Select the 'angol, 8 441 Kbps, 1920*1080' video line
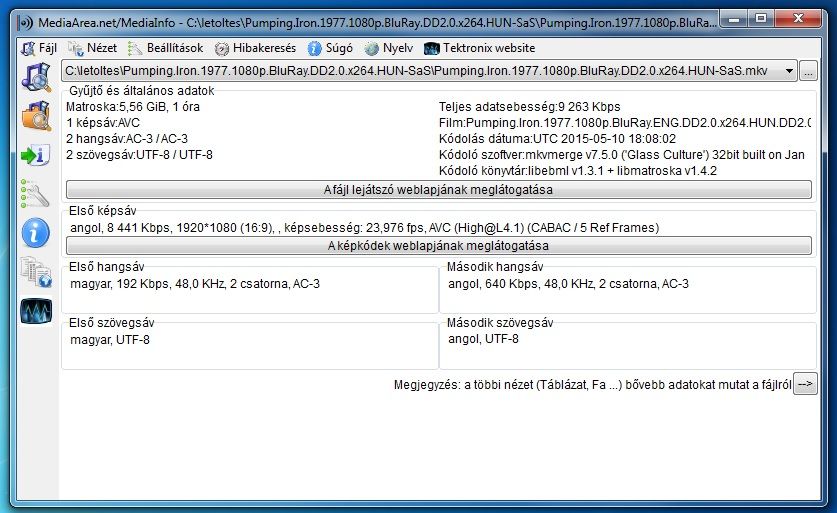The height and width of the screenshot is (513, 837). tap(365, 228)
